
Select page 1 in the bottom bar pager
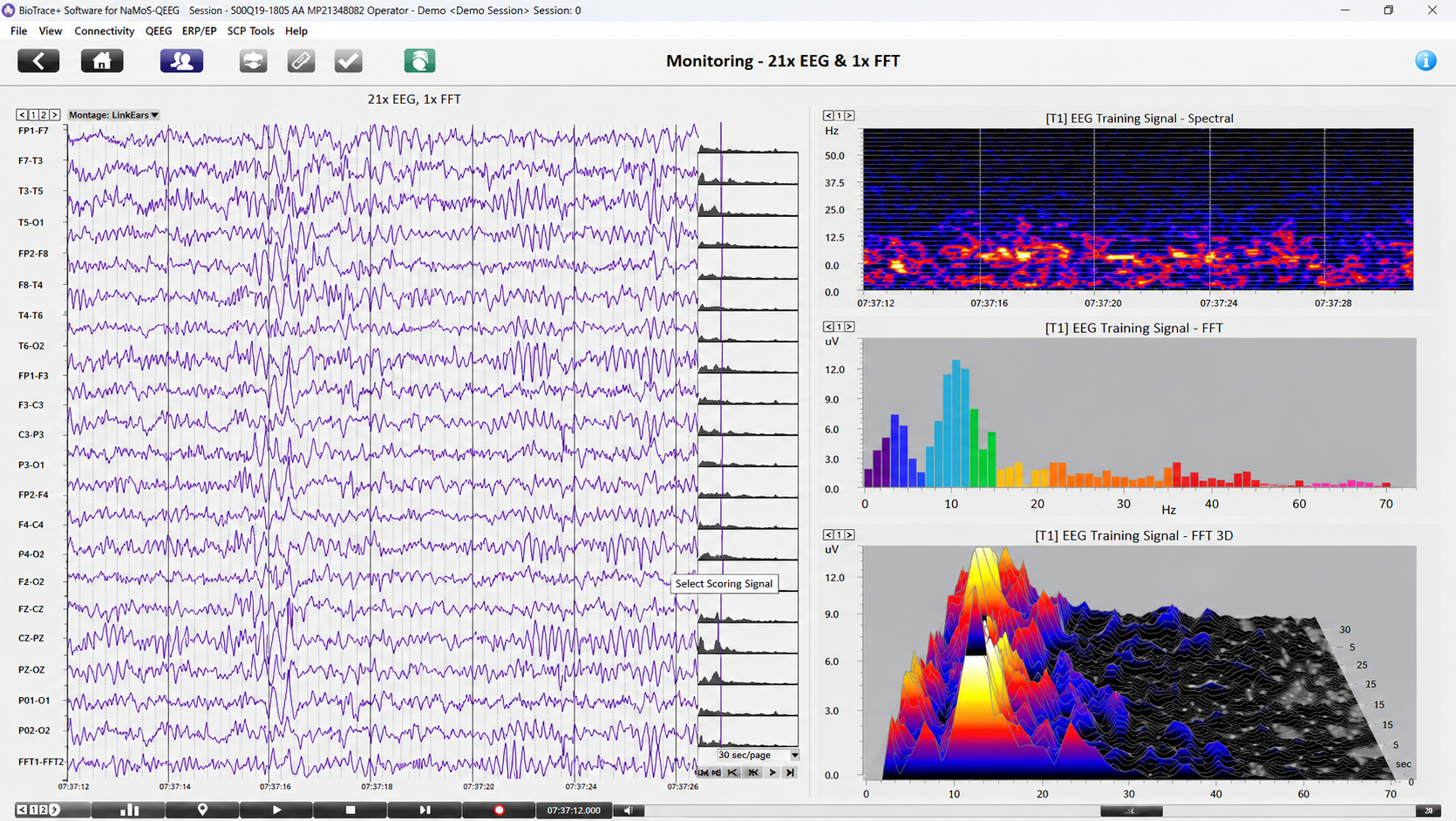33,810
